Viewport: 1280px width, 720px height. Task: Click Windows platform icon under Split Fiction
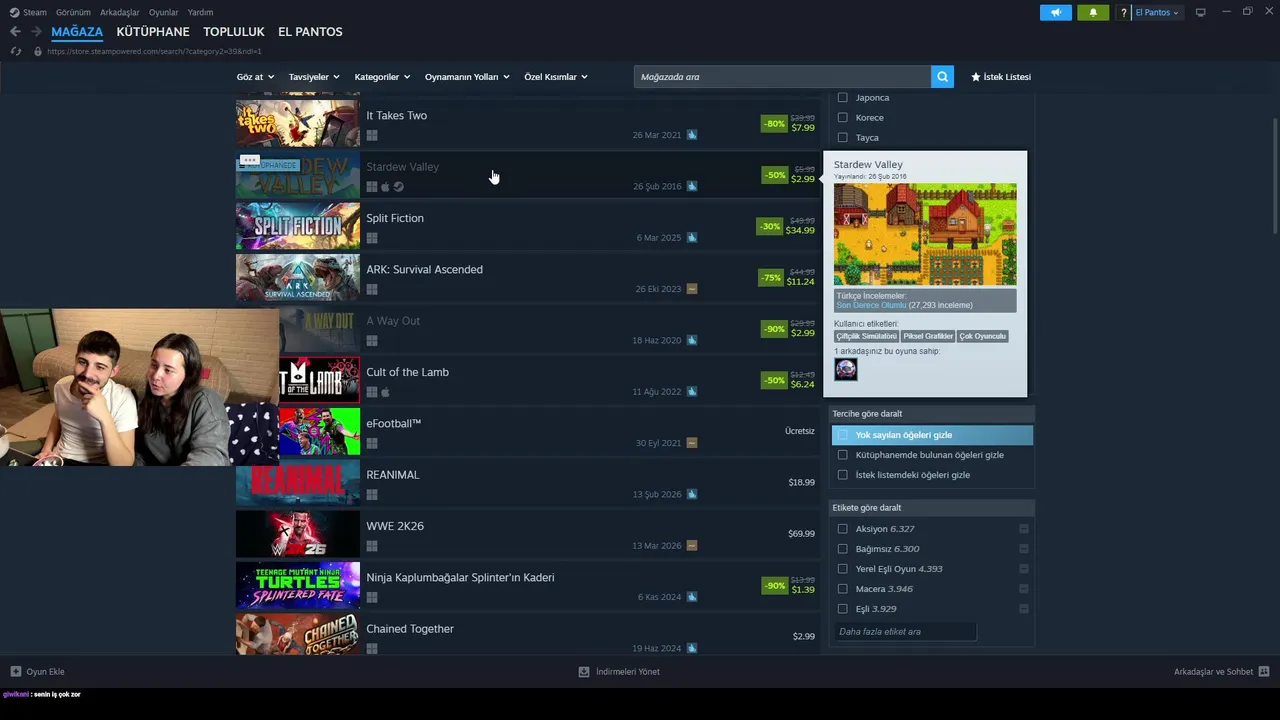tap(372, 238)
